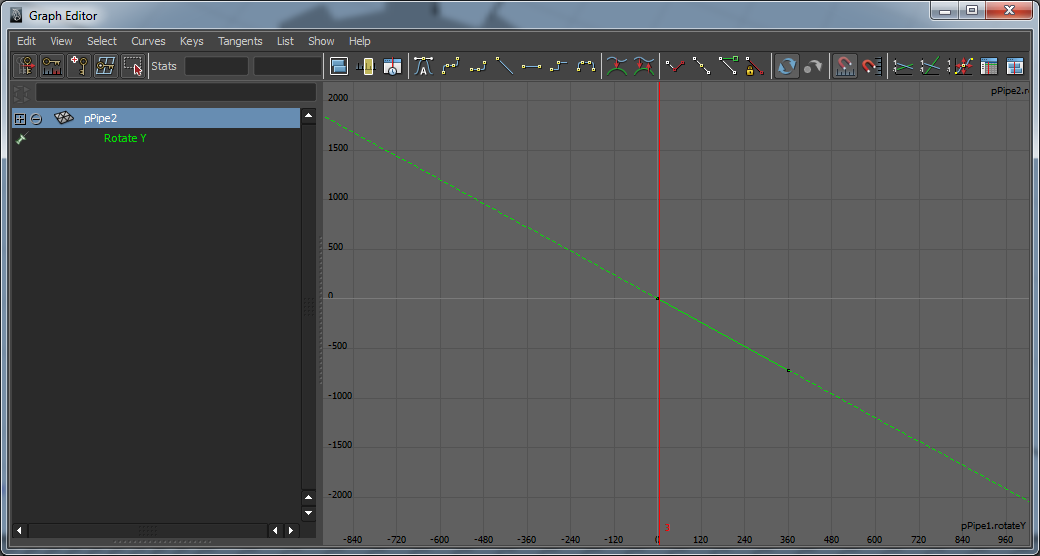Open the Dope Sheet editor icon
1040x556 pixels.
coord(988,67)
